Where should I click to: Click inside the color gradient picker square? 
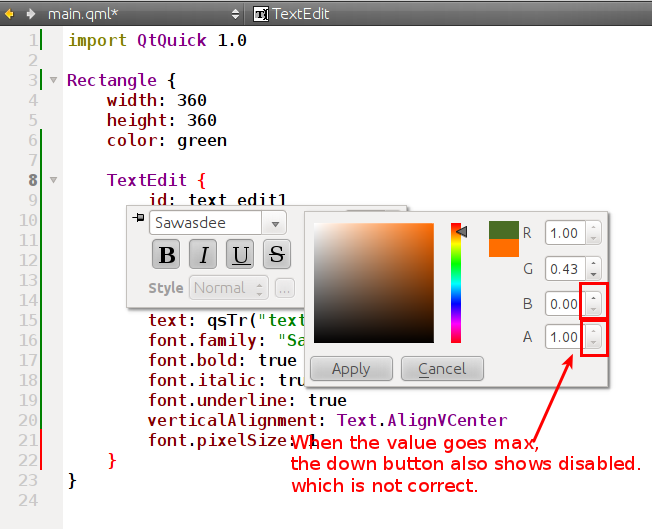point(373,283)
